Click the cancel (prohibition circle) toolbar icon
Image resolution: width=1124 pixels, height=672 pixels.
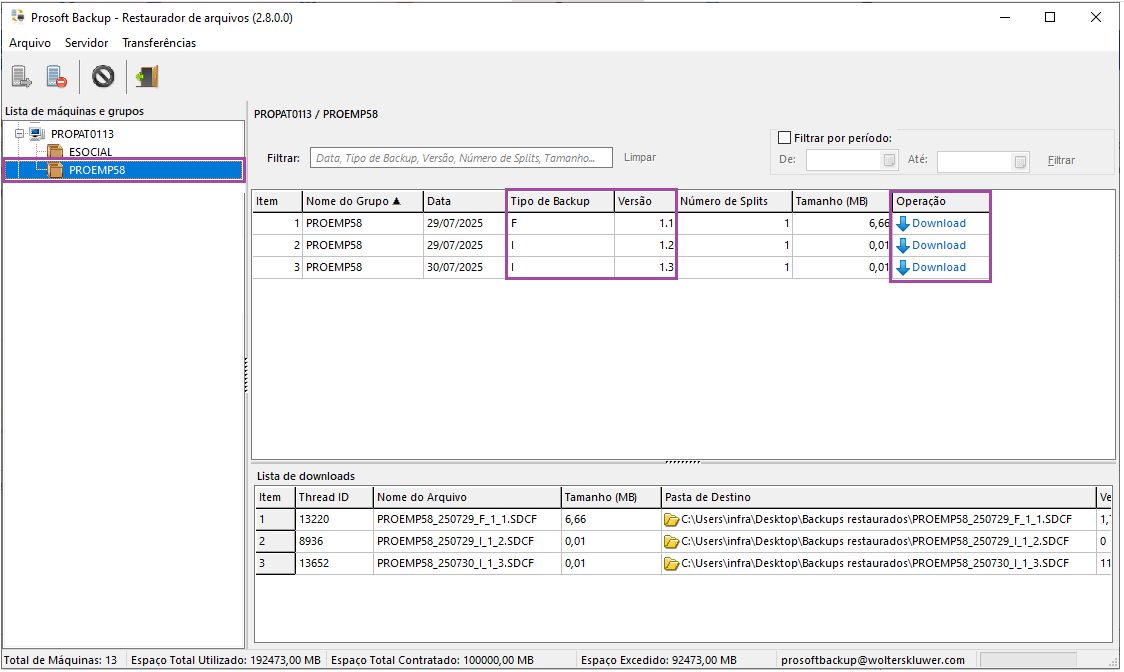(103, 76)
